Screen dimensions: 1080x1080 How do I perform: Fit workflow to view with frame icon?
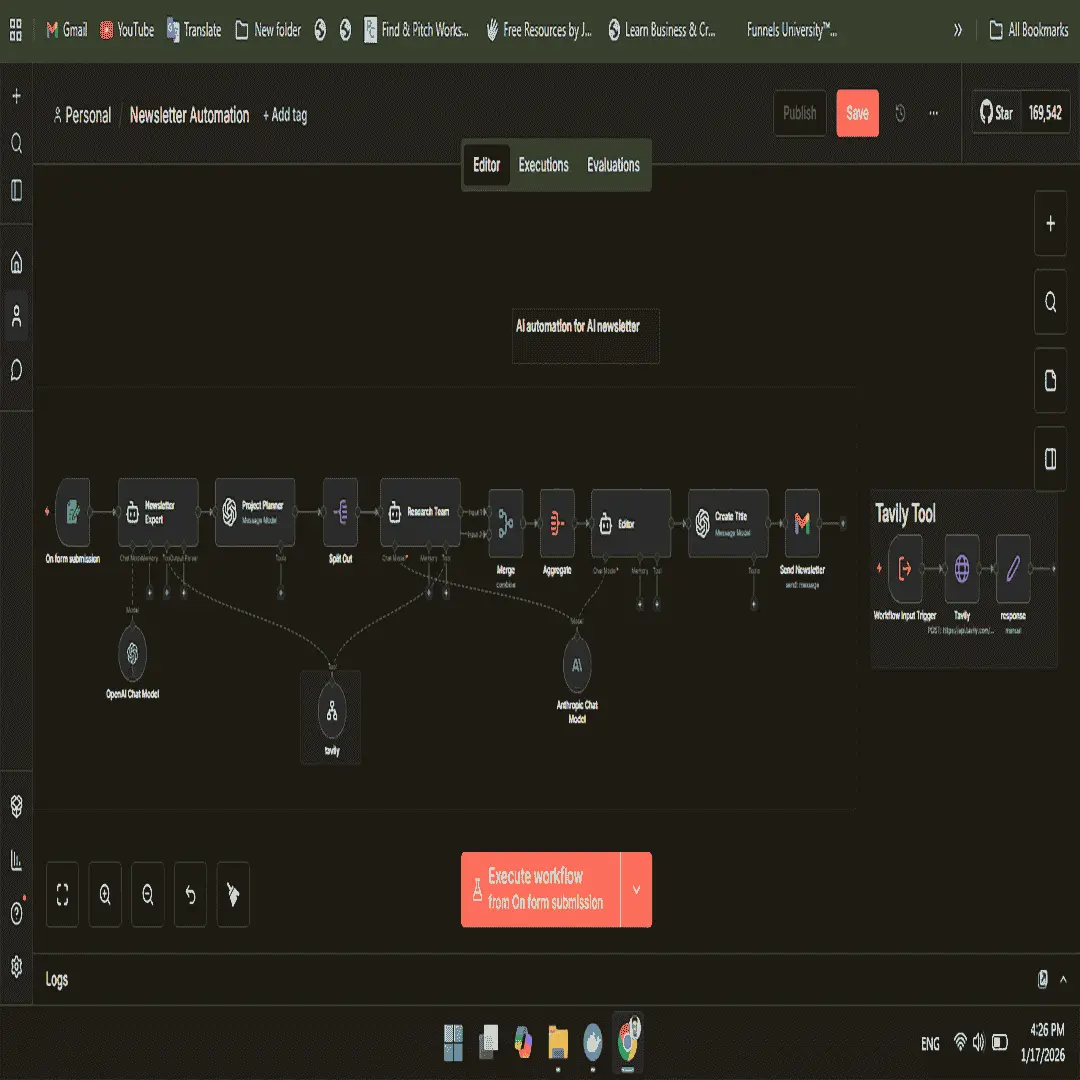pyautogui.click(x=62, y=894)
